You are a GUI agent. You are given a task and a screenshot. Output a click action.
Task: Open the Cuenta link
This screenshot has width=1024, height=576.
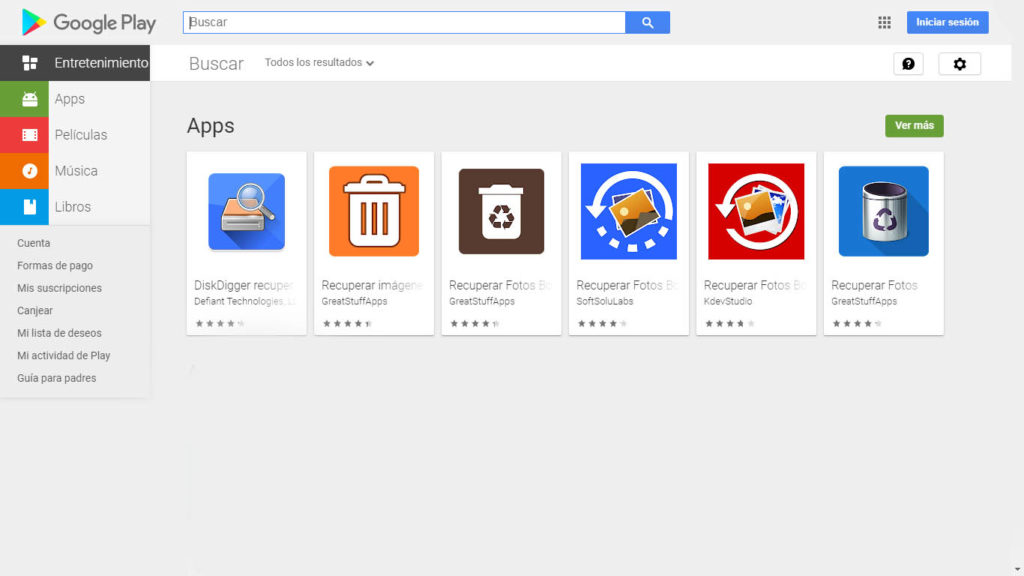(33, 243)
